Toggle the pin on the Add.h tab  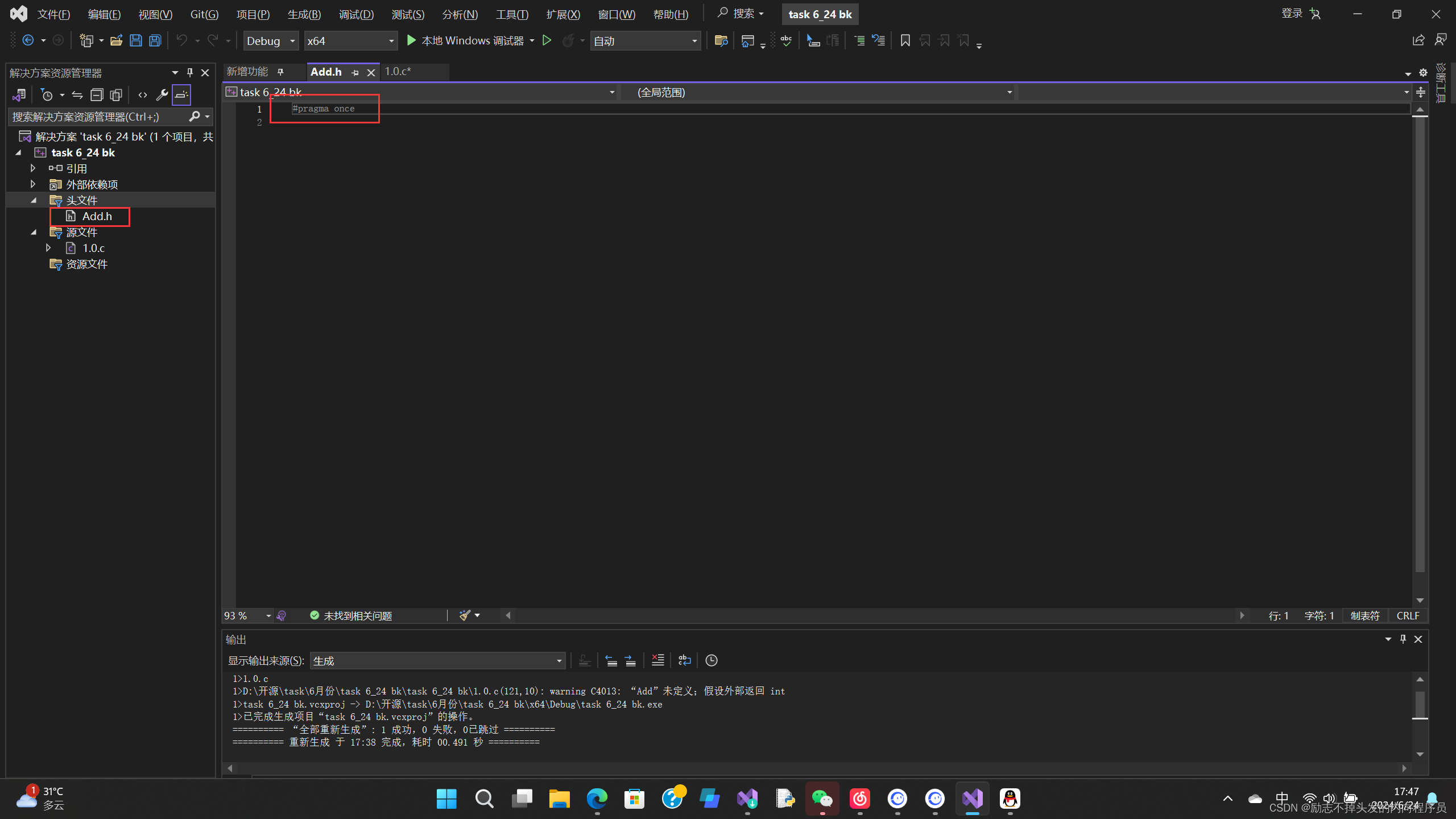point(355,73)
